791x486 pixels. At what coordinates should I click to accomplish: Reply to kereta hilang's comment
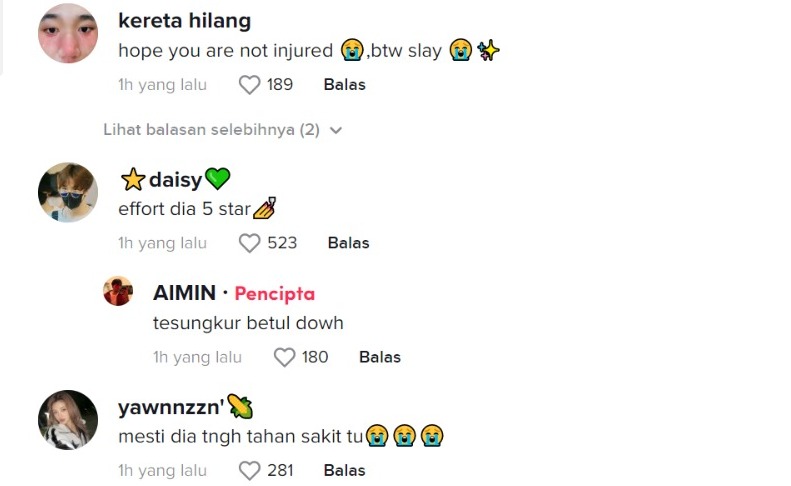click(x=344, y=85)
